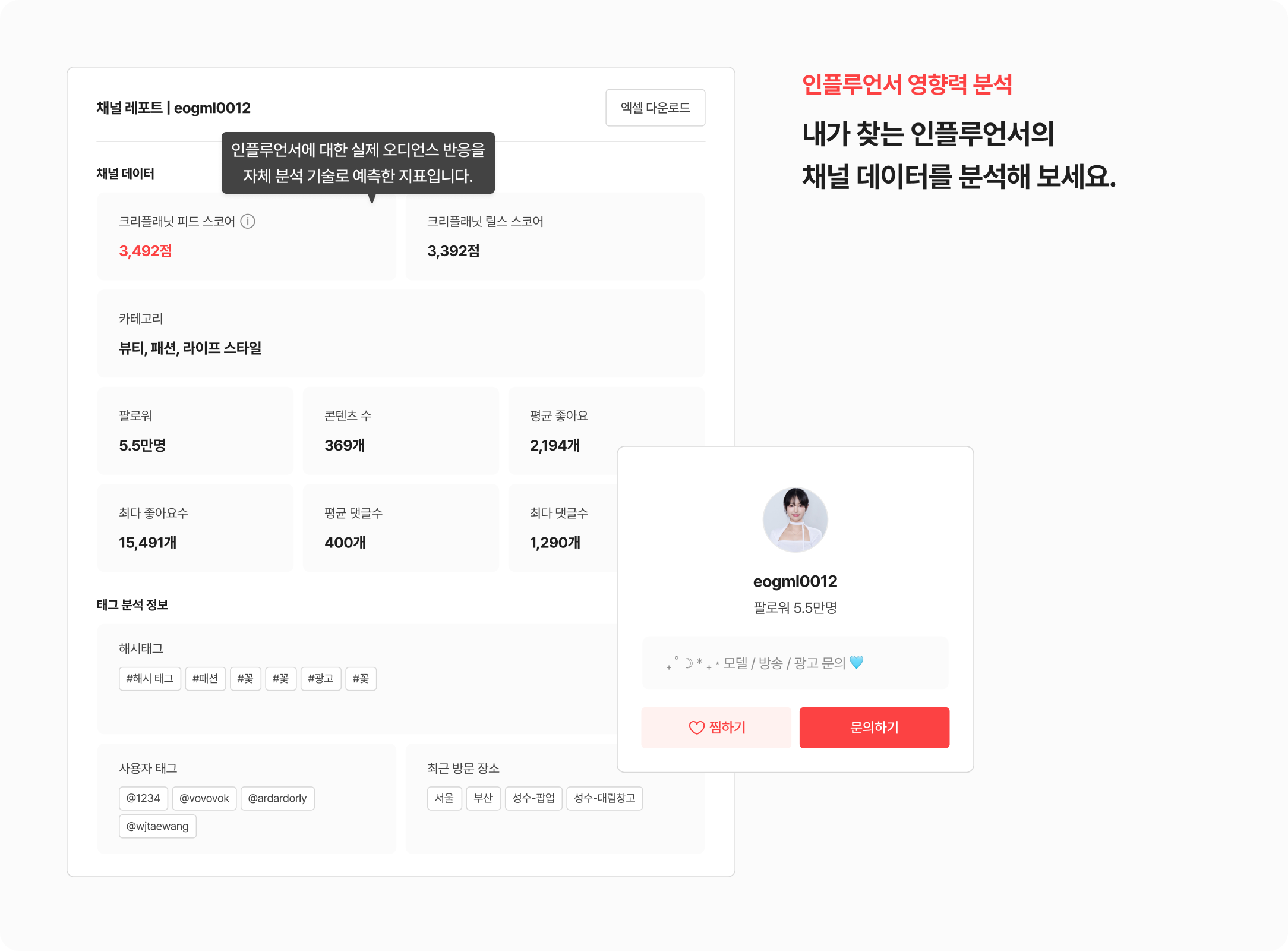The width and height of the screenshot is (1288, 951).
Task: Select the #패션 hashtag chip
Action: [x=206, y=679]
